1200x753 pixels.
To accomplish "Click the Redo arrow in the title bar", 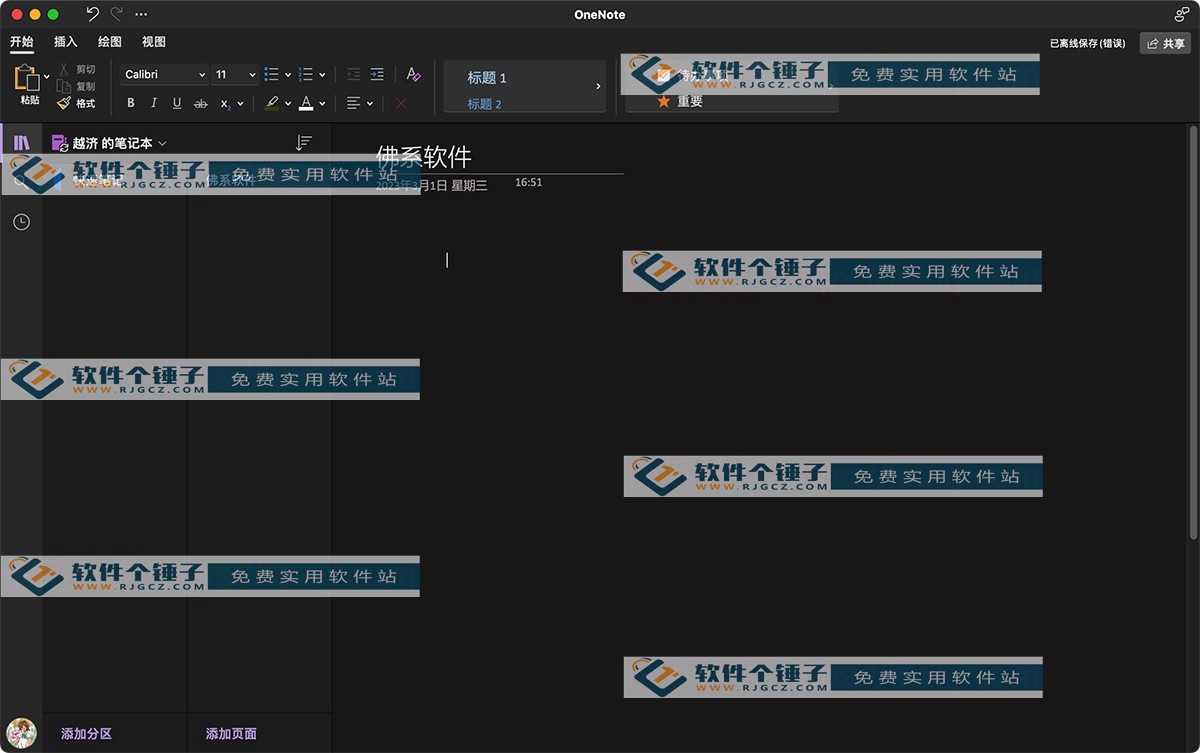I will tap(116, 14).
